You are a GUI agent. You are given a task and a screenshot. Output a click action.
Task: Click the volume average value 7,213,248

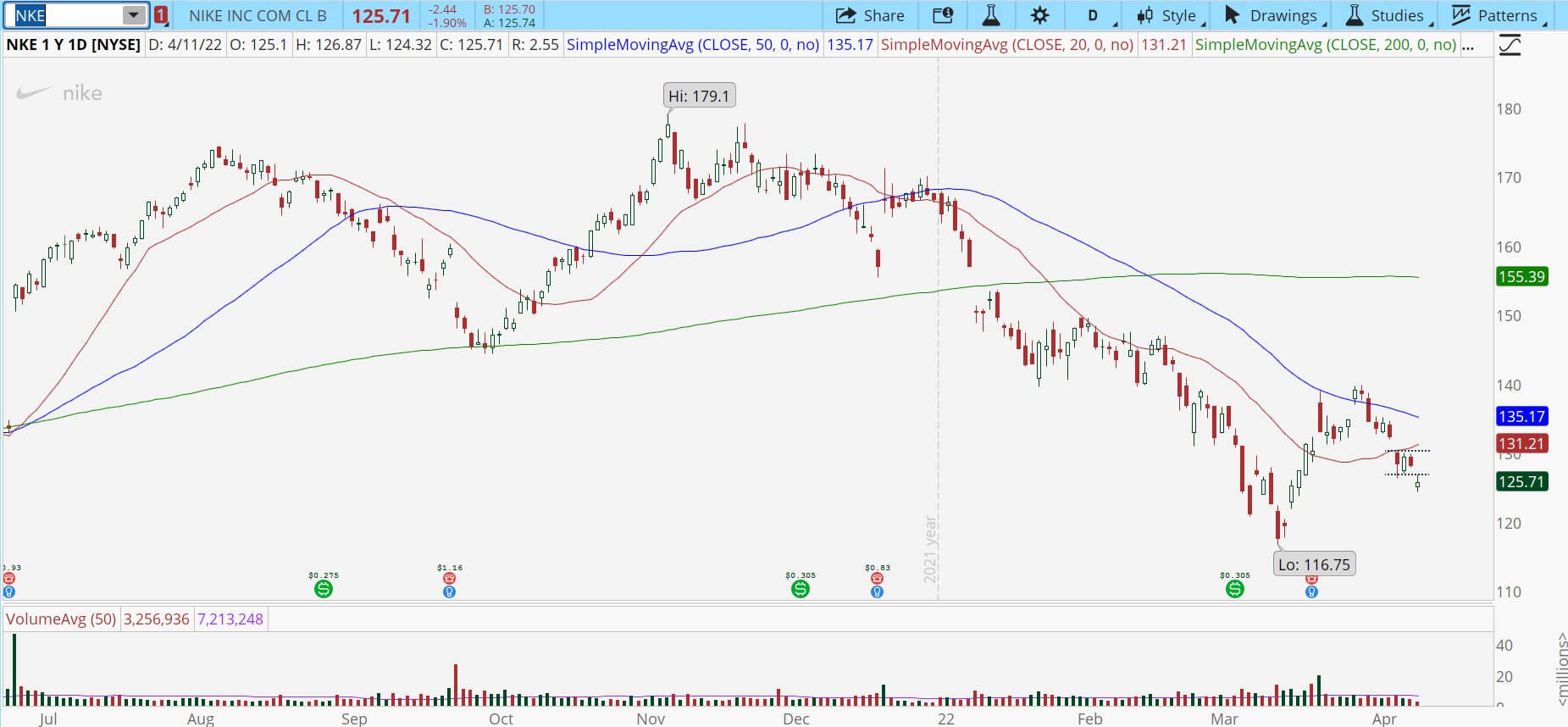point(230,619)
